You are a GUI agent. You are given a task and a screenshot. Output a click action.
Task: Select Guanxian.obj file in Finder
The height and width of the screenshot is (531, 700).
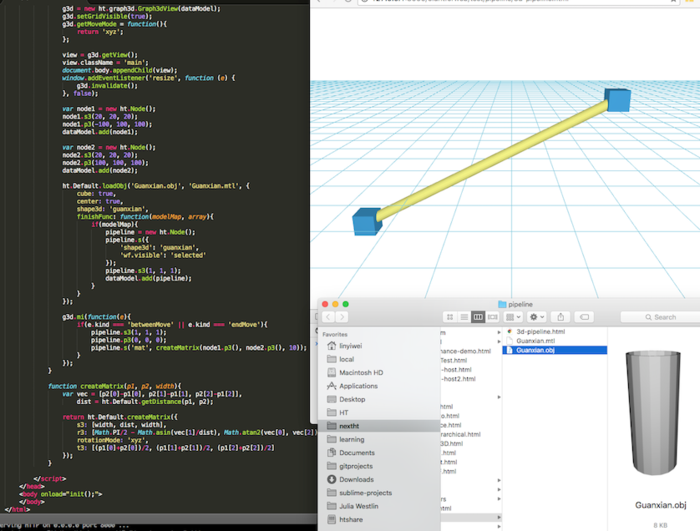[554, 350]
